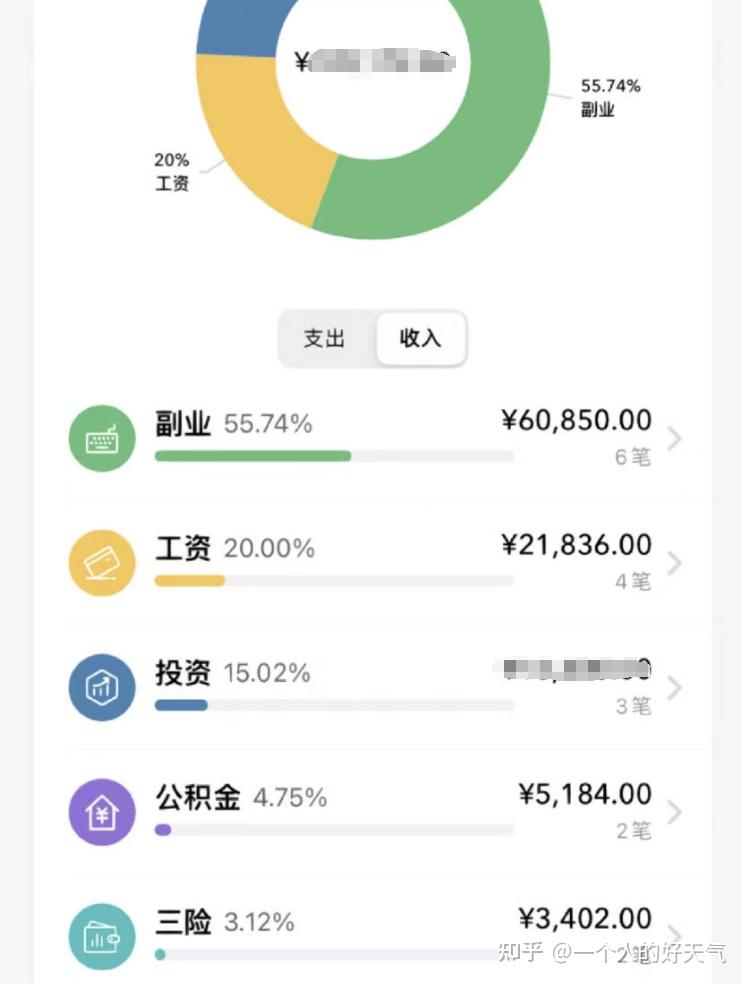The height and width of the screenshot is (984, 745).
Task: Expand 投资 entry with right chevron
Action: pyautogui.click(x=674, y=688)
